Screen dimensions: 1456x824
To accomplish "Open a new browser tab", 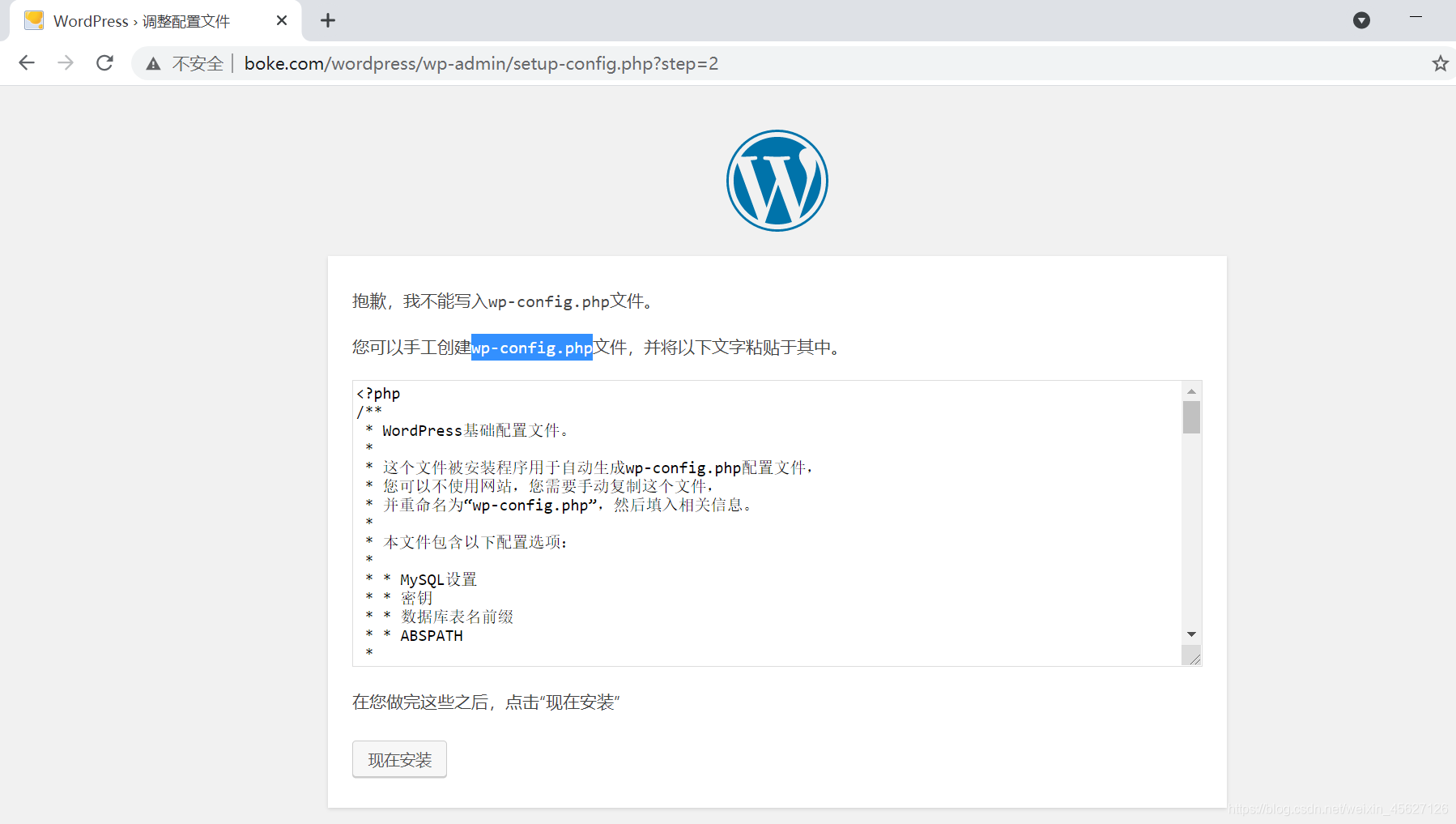I will [x=328, y=20].
